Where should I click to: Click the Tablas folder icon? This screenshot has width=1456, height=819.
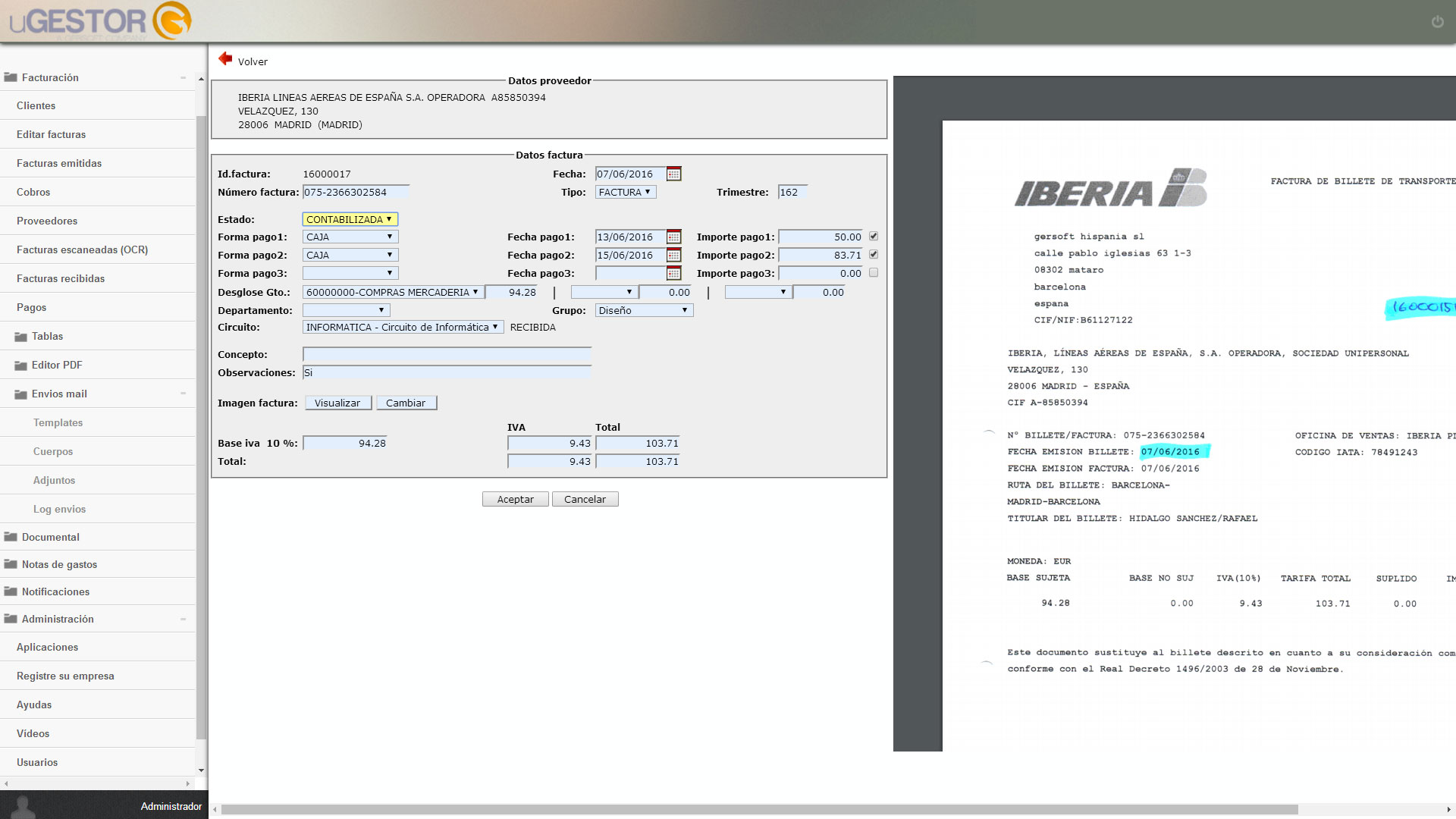20,337
